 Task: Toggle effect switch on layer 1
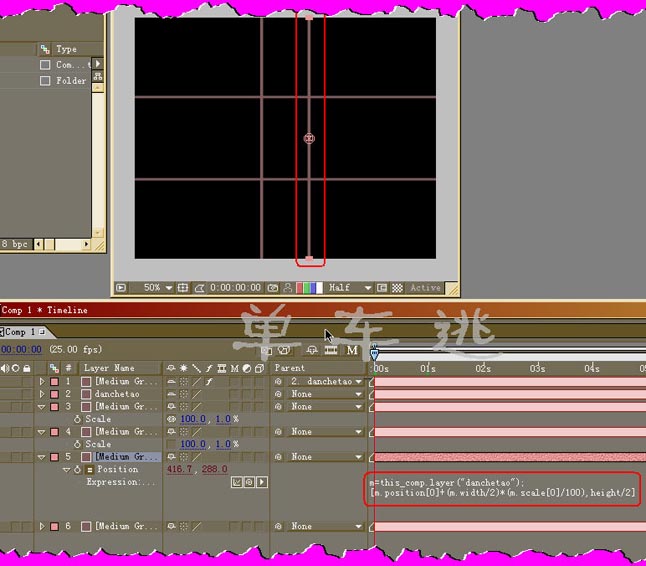[x=209, y=381]
